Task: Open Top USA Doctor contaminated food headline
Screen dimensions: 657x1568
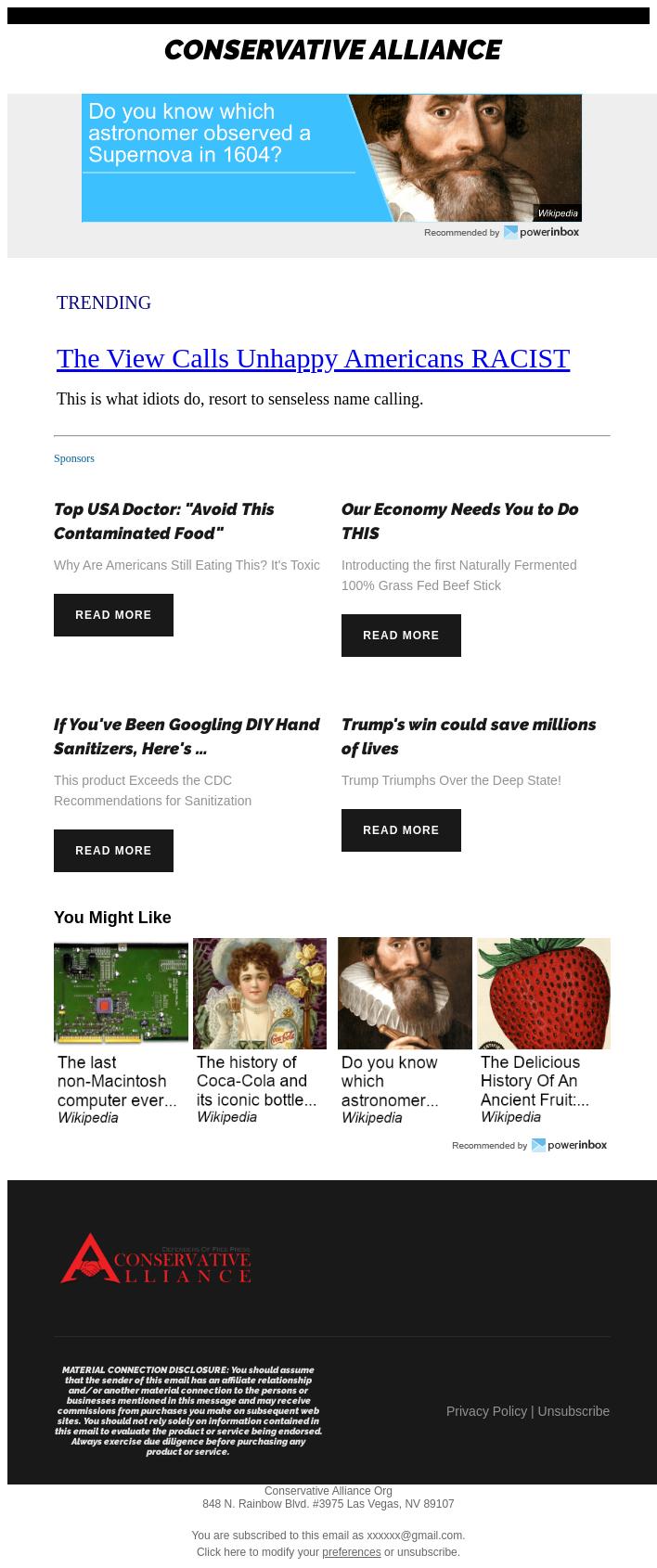Action: [164, 521]
